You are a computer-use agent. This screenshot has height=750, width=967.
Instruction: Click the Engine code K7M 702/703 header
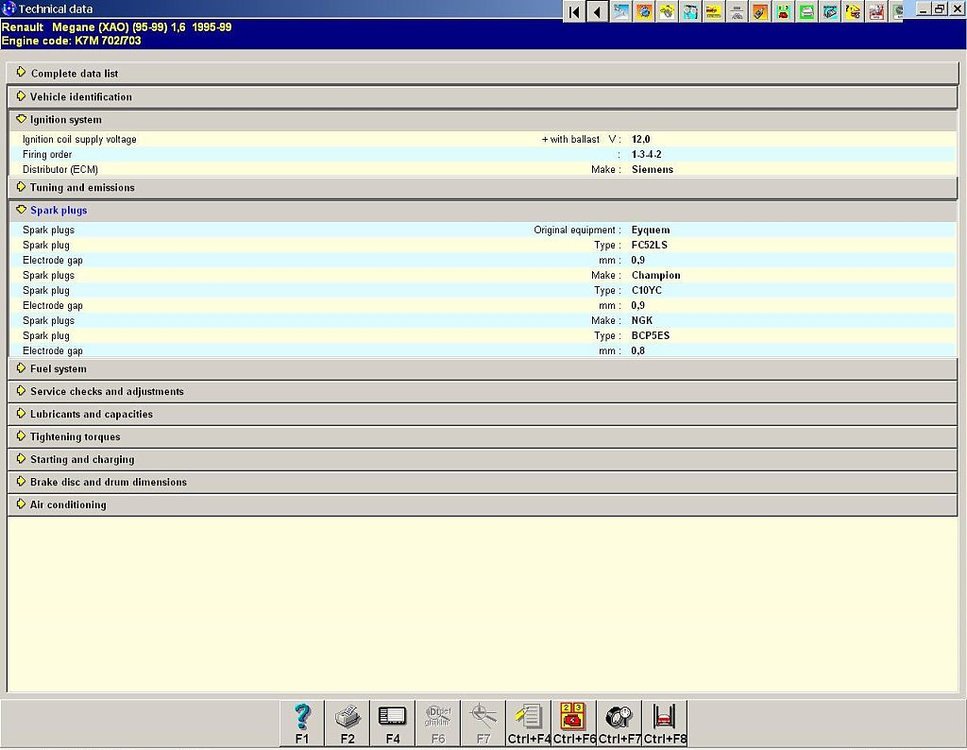click(x=72, y=41)
